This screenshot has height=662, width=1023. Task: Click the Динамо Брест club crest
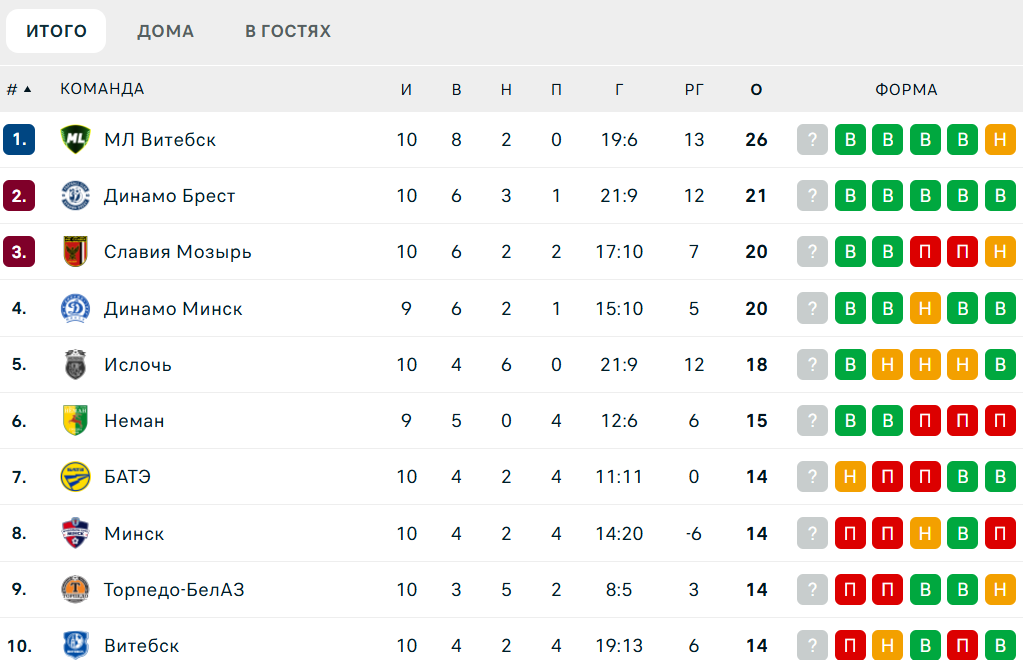pos(75,196)
